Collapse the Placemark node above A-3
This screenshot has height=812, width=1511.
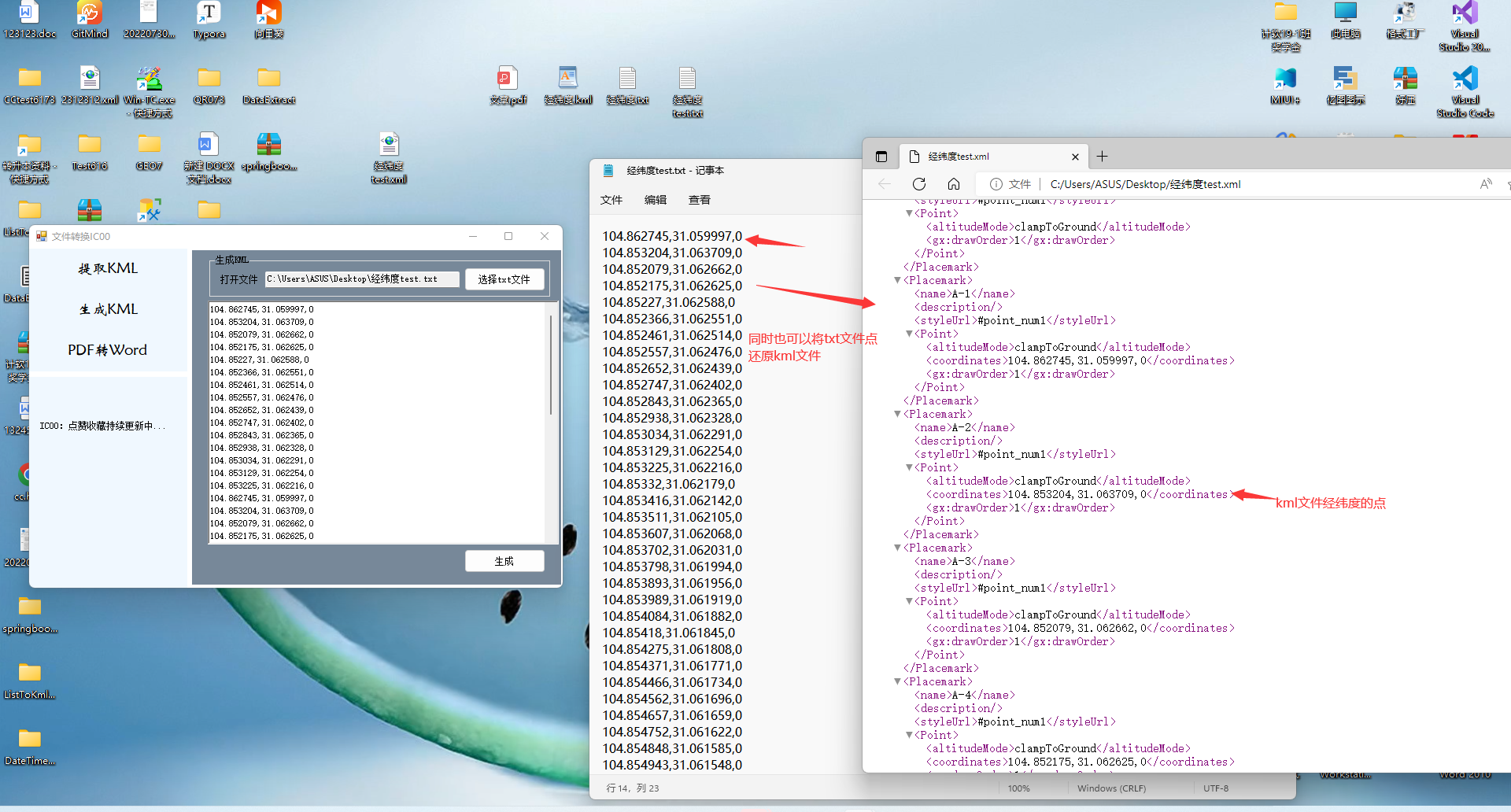pyautogui.click(x=897, y=548)
